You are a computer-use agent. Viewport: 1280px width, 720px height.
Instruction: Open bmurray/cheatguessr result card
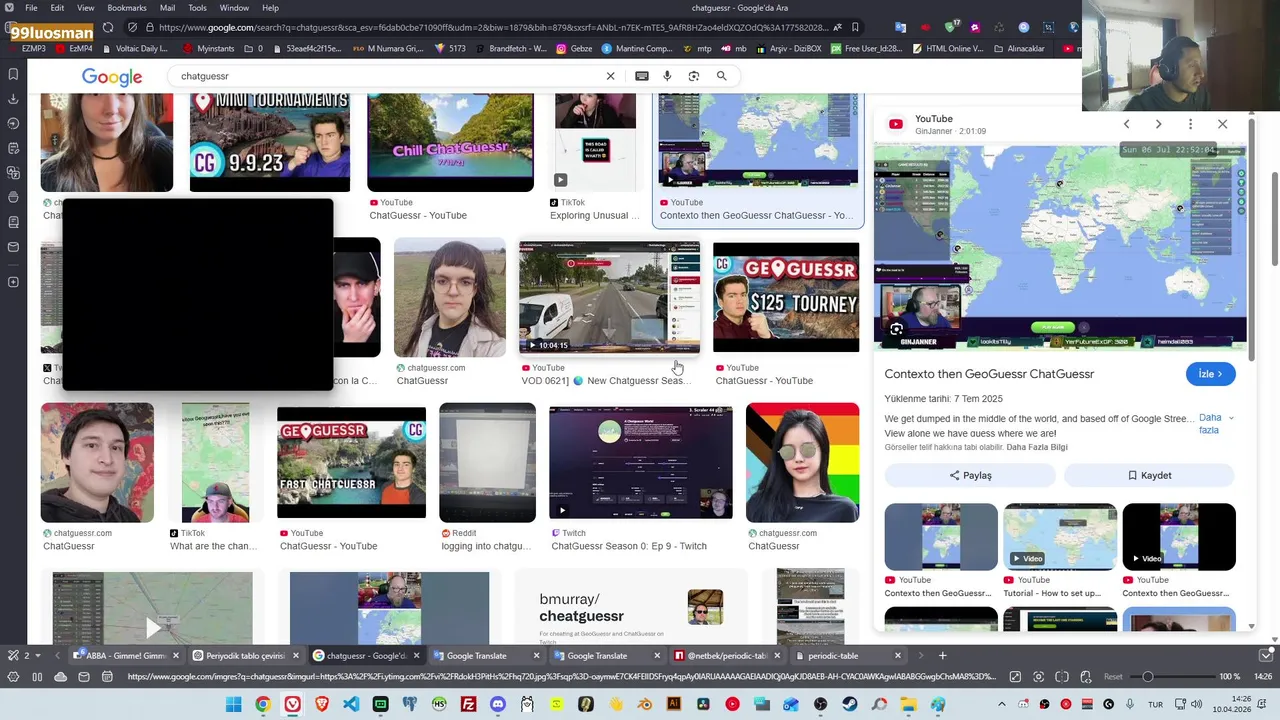tap(631, 608)
